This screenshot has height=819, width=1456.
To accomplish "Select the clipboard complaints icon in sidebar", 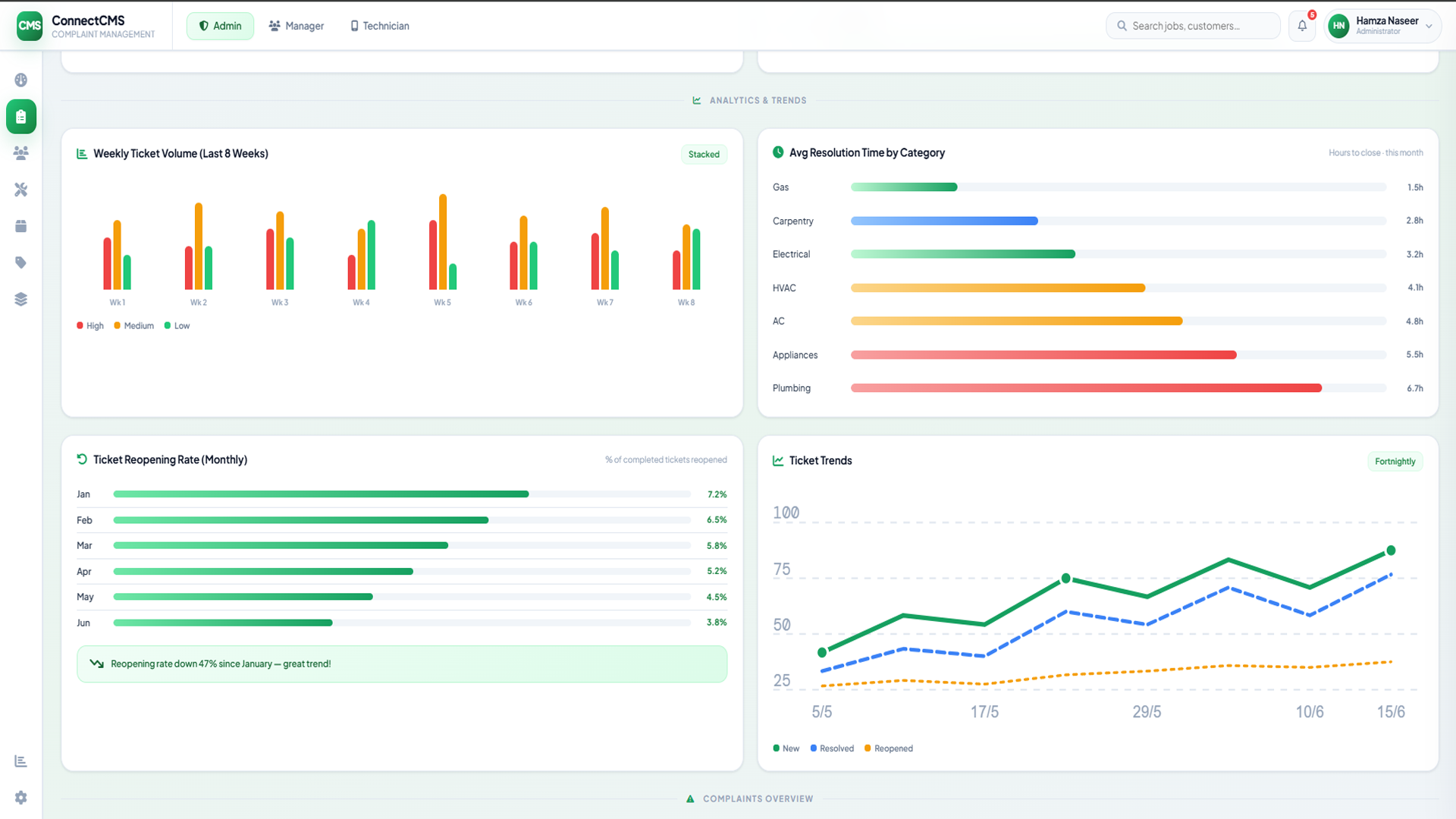I will point(21,117).
